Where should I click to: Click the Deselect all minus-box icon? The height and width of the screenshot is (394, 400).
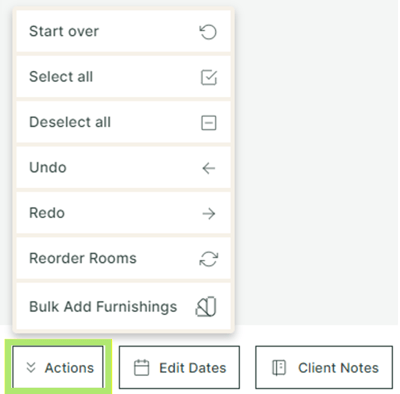[209, 123]
